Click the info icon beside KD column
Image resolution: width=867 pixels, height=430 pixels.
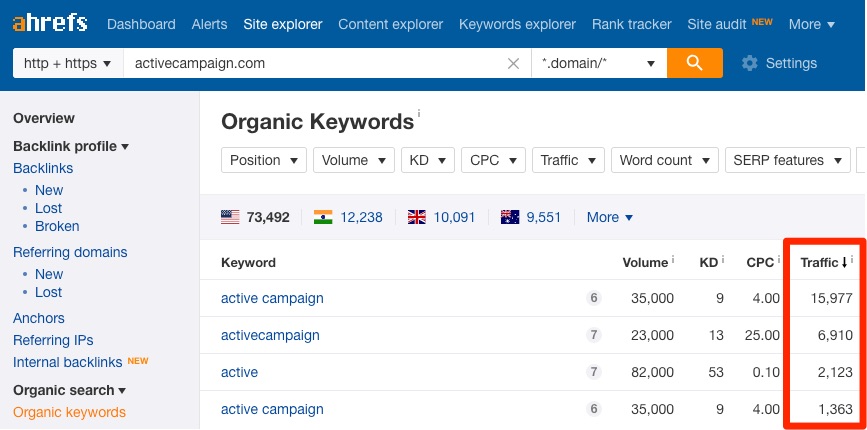pos(723,258)
